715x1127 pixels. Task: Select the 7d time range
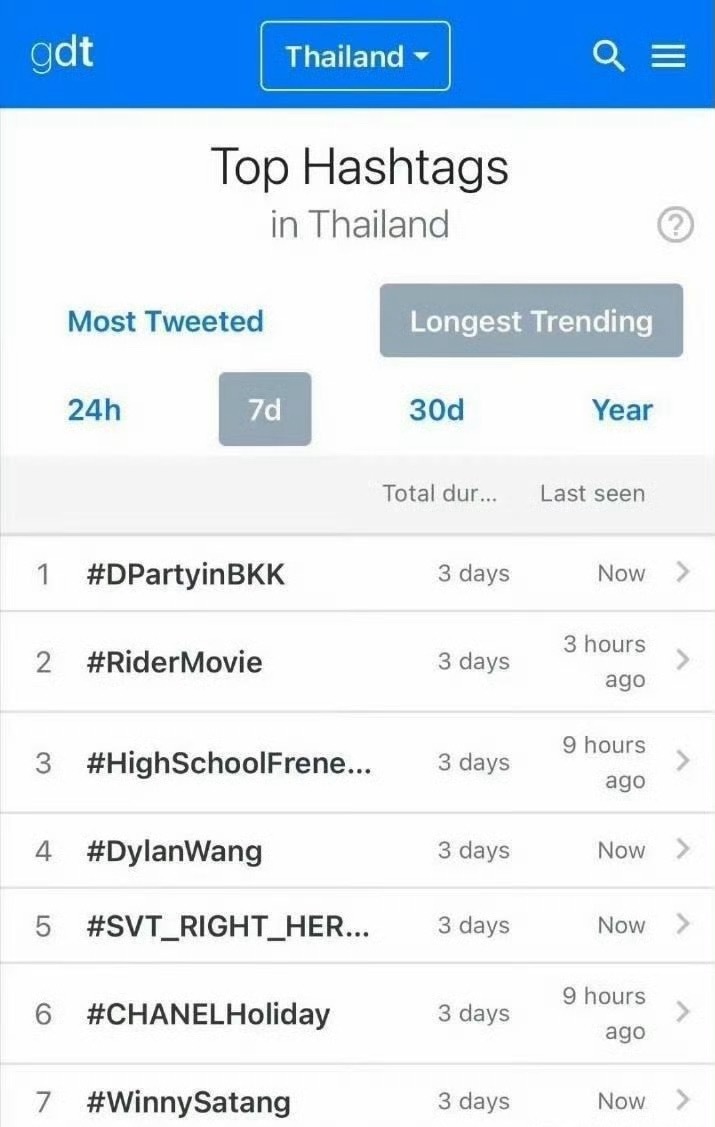(265, 410)
